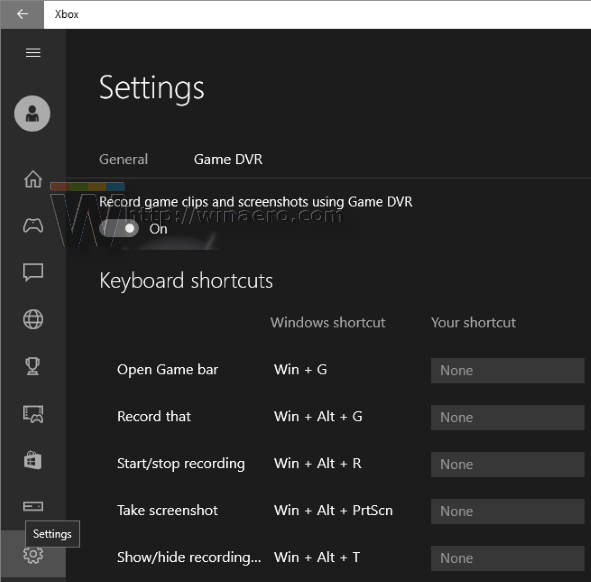This screenshot has width=591, height=582.
Task: Open the user profile avatar
Action: 32,113
